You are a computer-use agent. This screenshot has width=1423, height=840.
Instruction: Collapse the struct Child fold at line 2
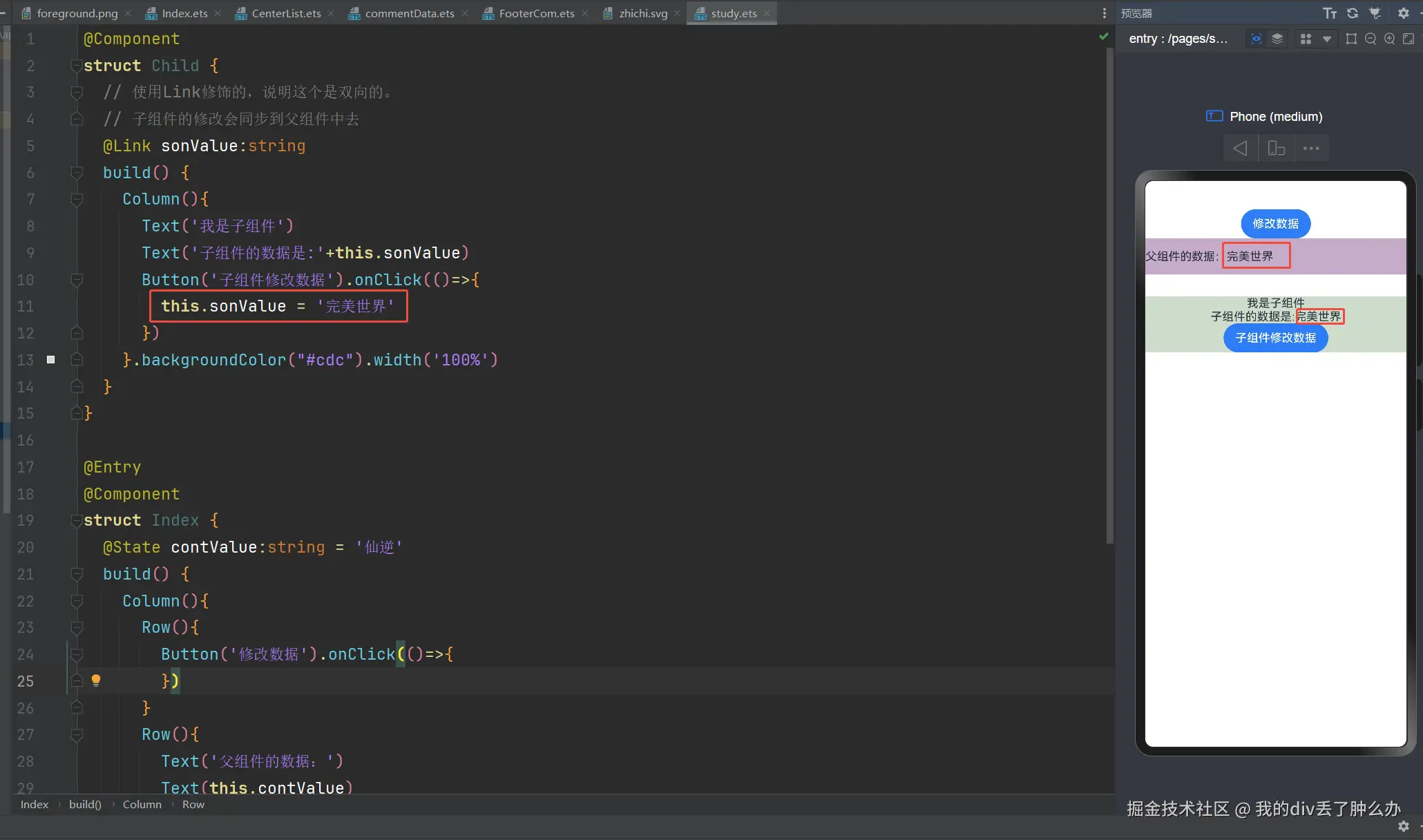pyautogui.click(x=76, y=66)
